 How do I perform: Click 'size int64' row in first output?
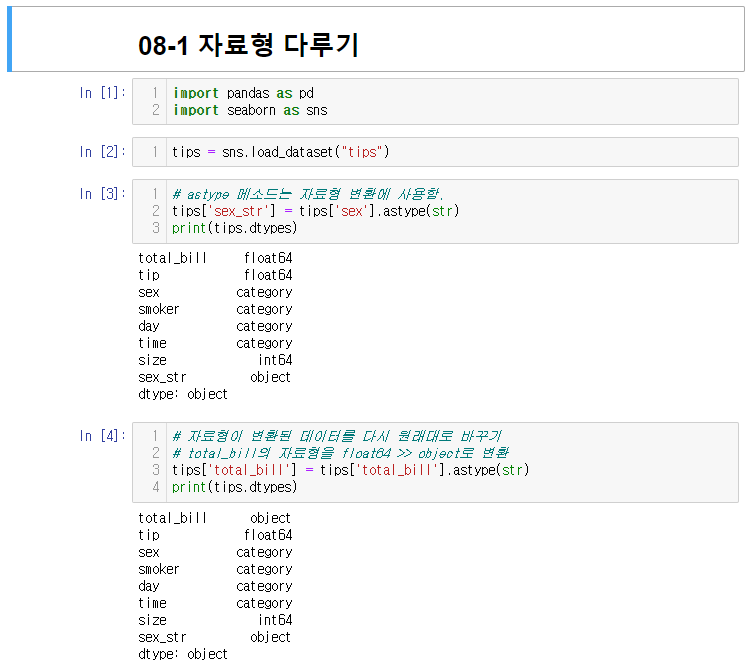(215, 360)
